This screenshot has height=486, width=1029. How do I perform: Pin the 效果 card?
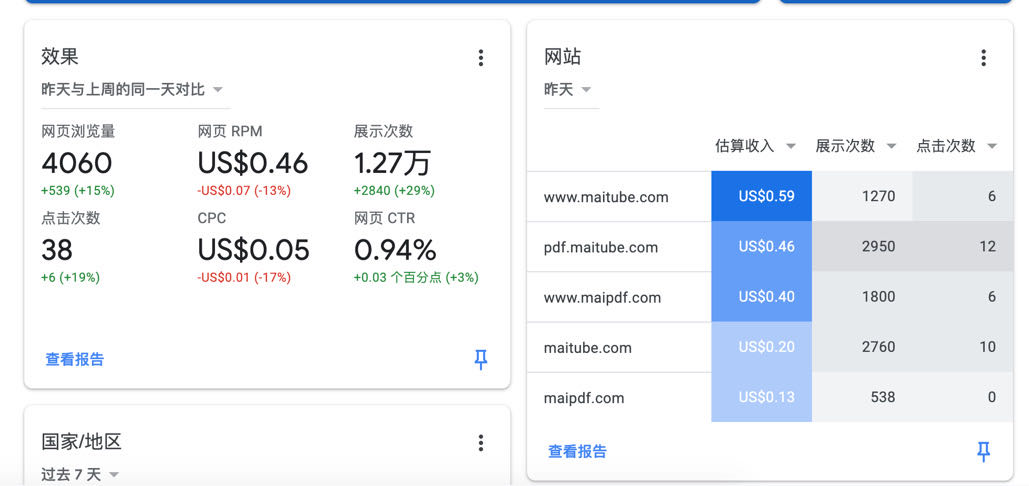(480, 359)
